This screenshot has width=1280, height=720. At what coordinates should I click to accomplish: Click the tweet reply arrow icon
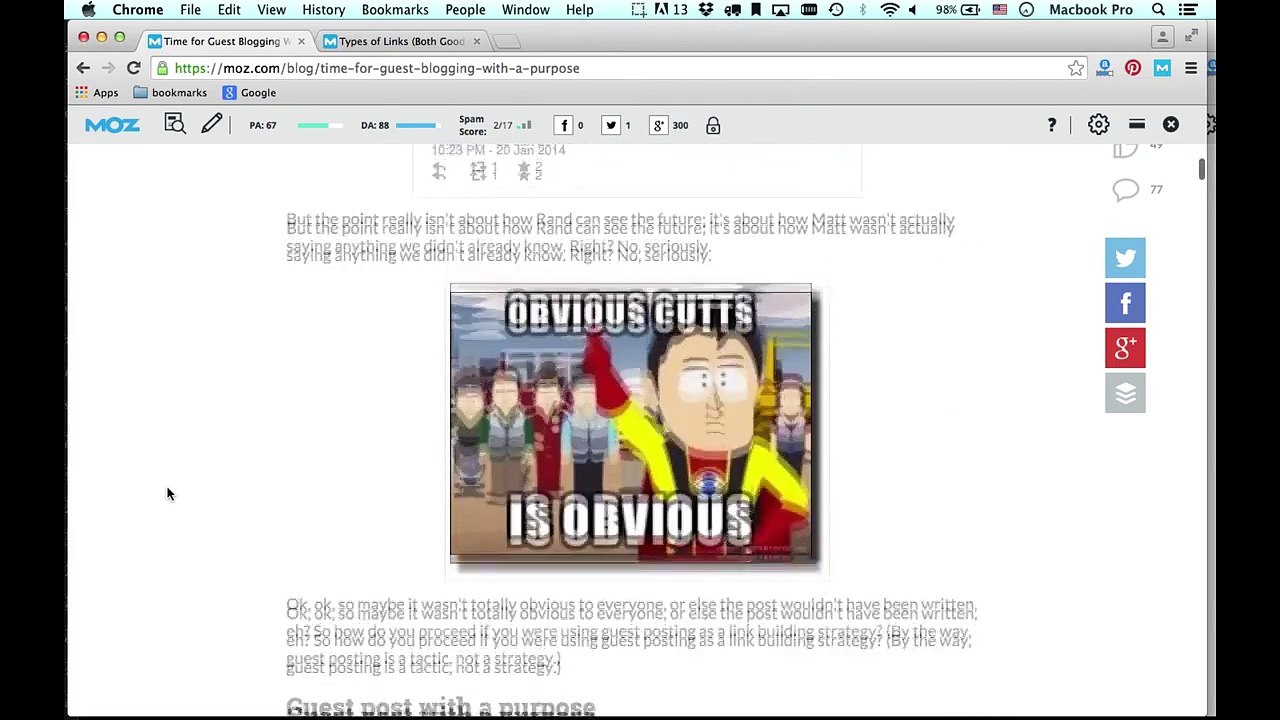[x=439, y=172]
